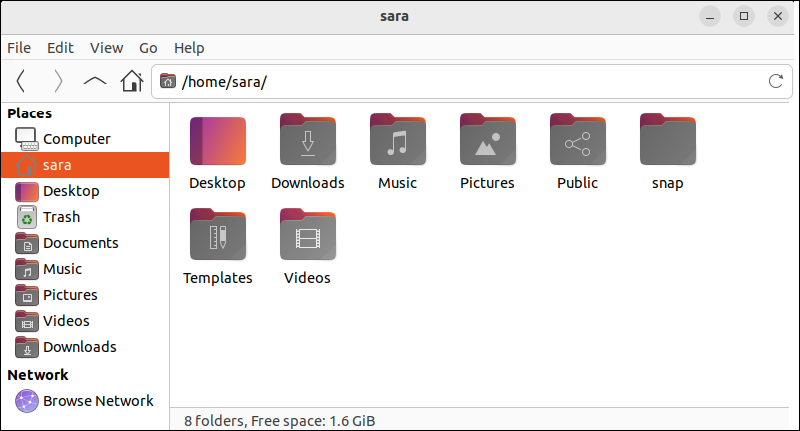Select the Videos folder in the main pane

[308, 235]
